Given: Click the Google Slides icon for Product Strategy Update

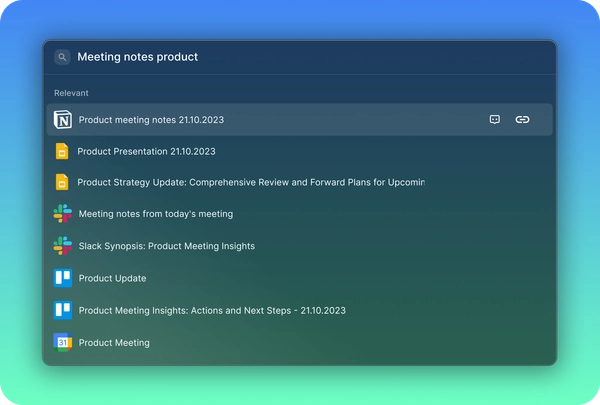Looking at the screenshot, I should tap(62, 182).
